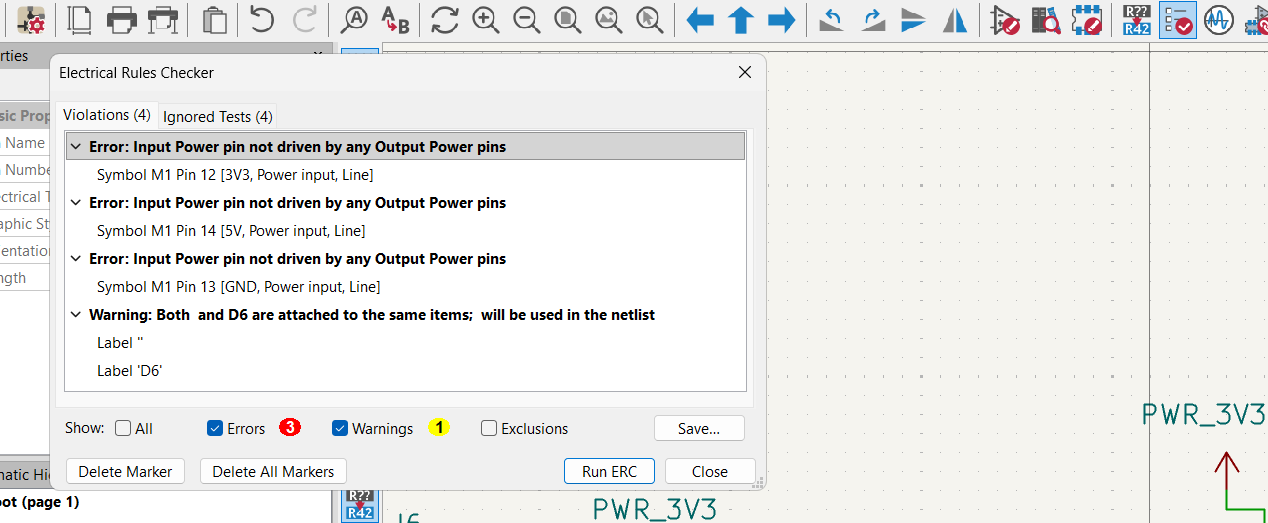Switch to Ignored Tests (4) tab
The width and height of the screenshot is (1268, 523).
click(x=218, y=116)
